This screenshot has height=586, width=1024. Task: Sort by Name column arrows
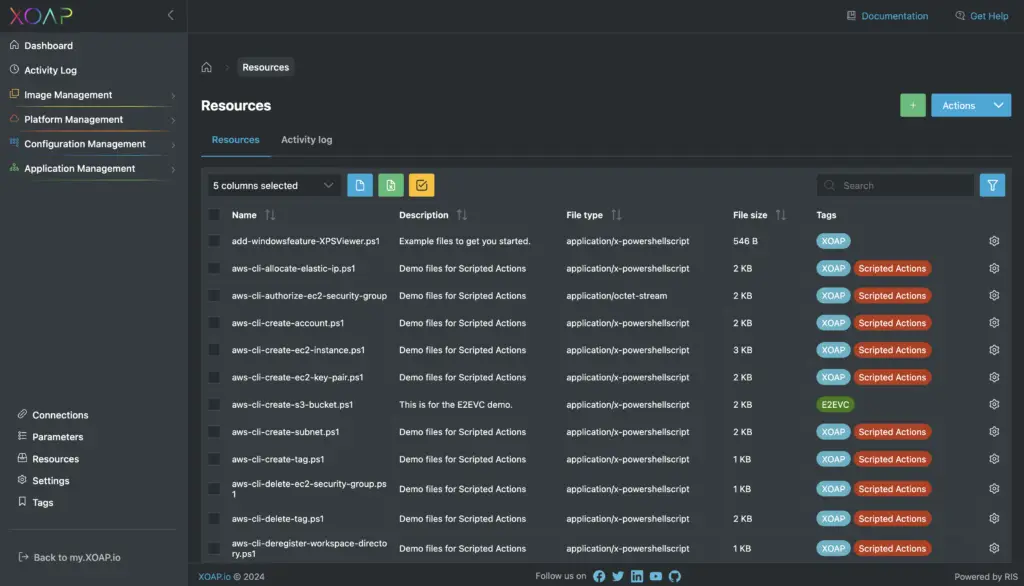270,215
